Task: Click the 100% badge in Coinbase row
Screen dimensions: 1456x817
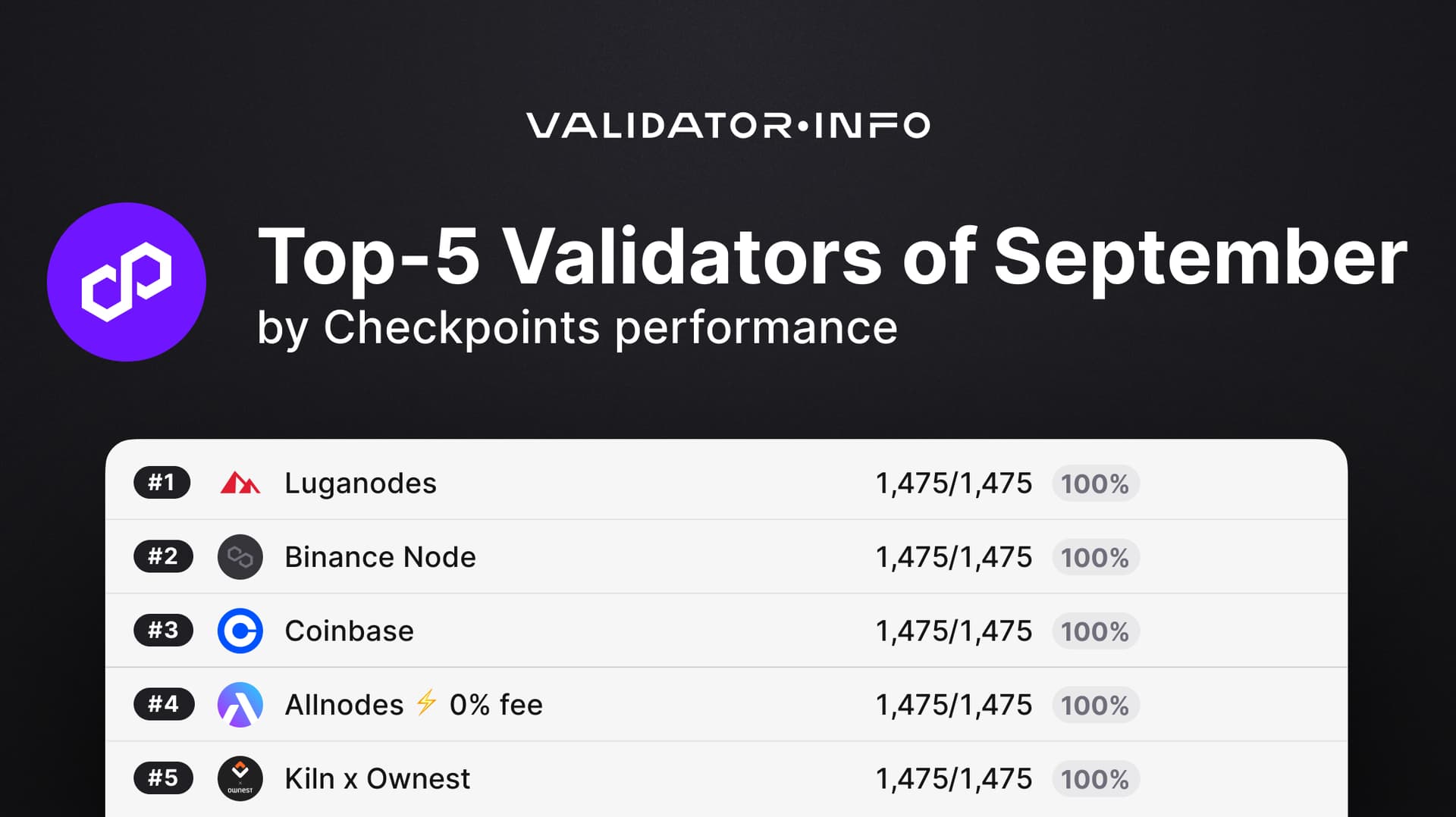Action: click(x=1095, y=631)
